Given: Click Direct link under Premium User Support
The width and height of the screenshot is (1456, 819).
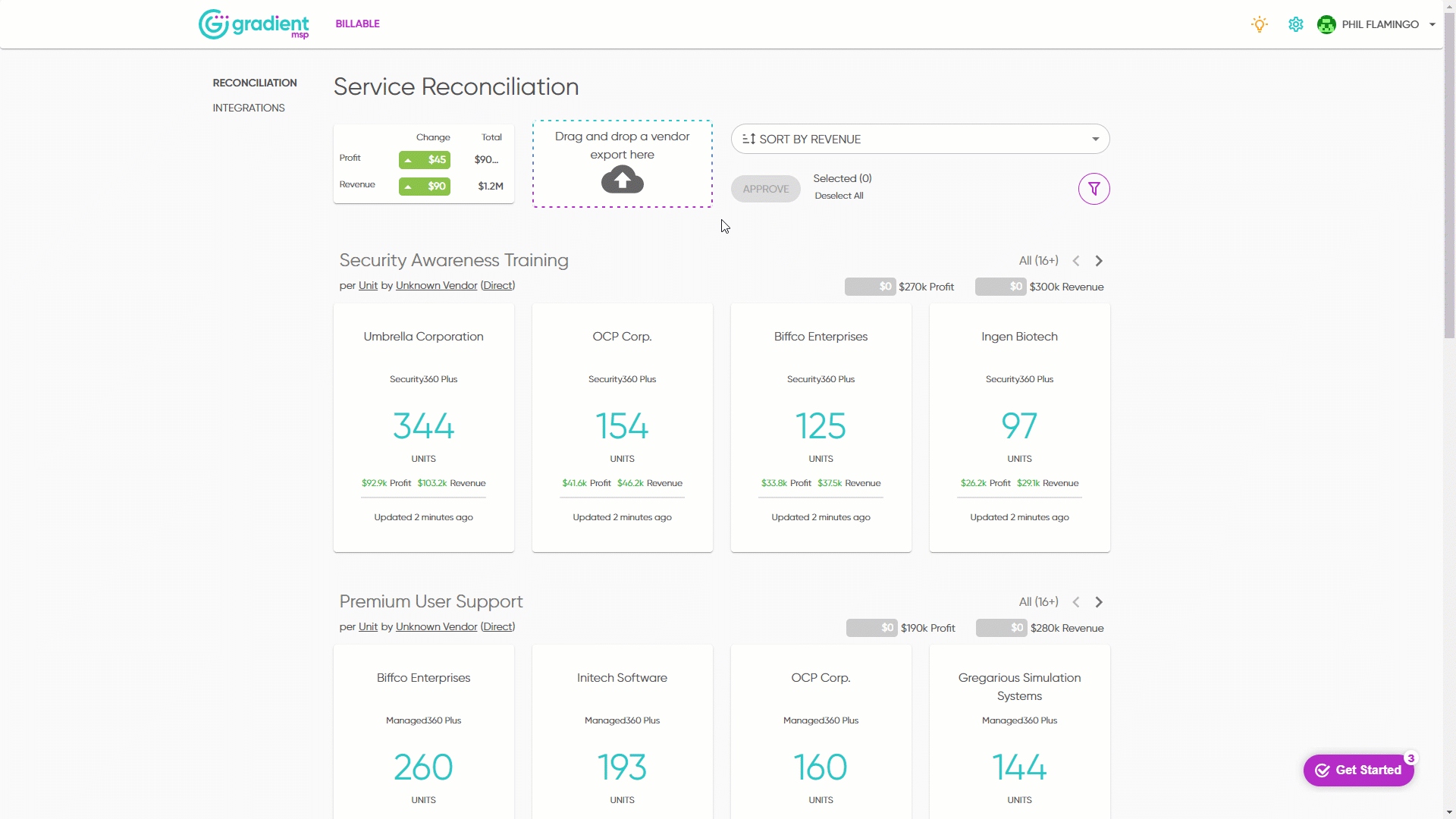Looking at the screenshot, I should (x=497, y=627).
